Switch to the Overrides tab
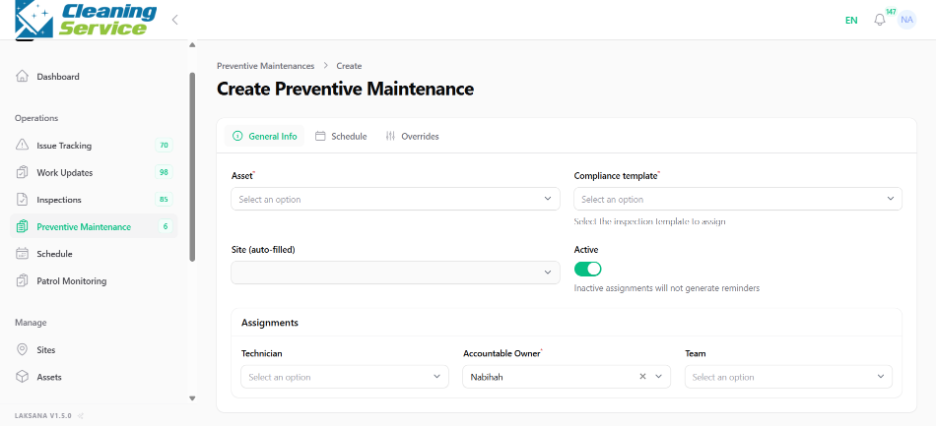The height and width of the screenshot is (426, 936). pos(412,136)
